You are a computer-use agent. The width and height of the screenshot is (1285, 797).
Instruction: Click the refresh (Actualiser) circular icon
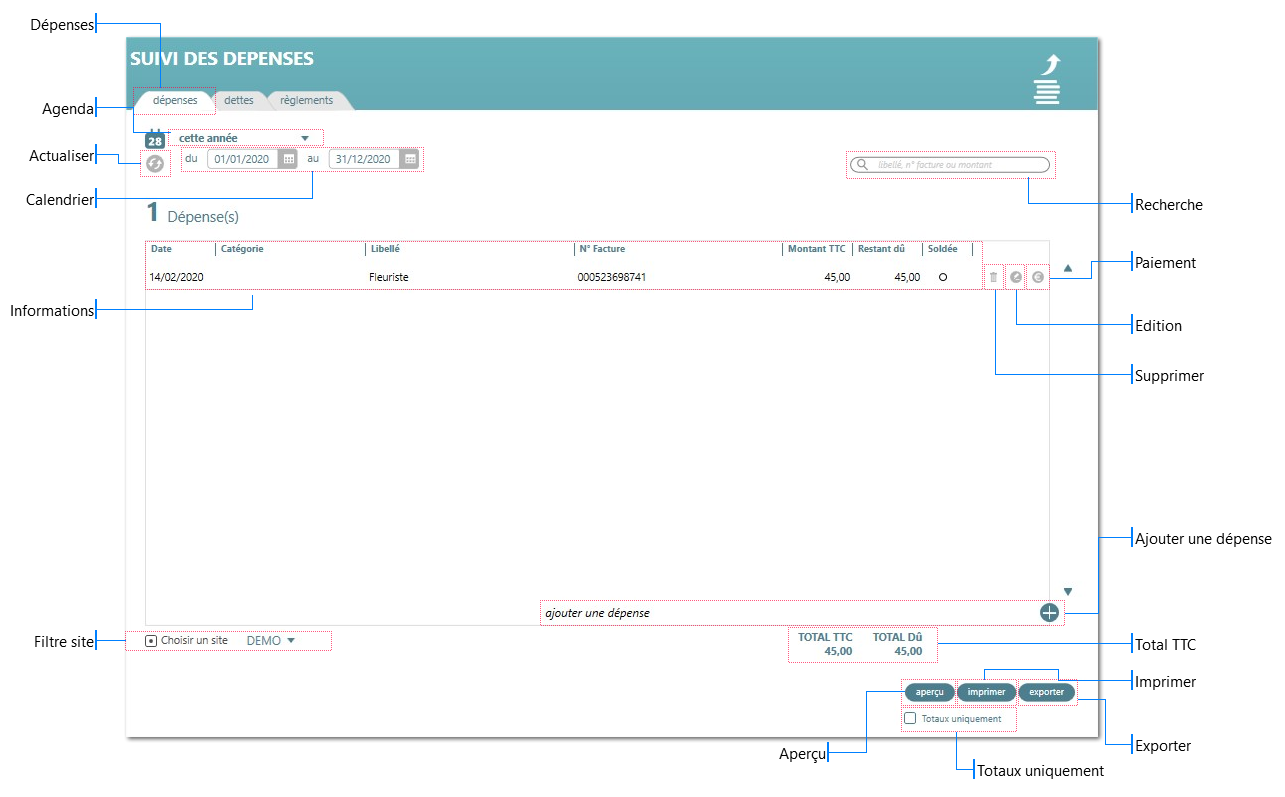pos(155,163)
